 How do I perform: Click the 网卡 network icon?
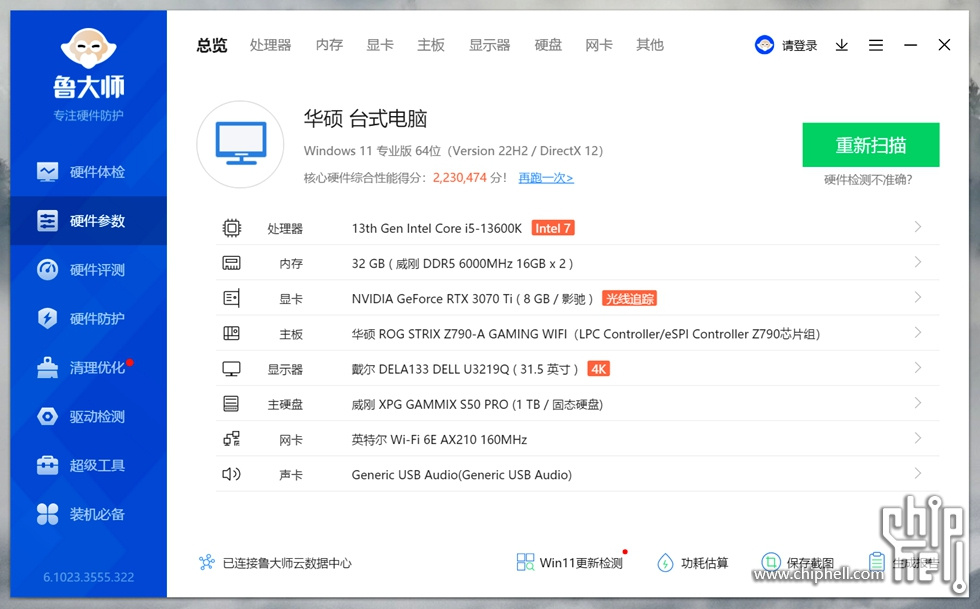(x=231, y=439)
